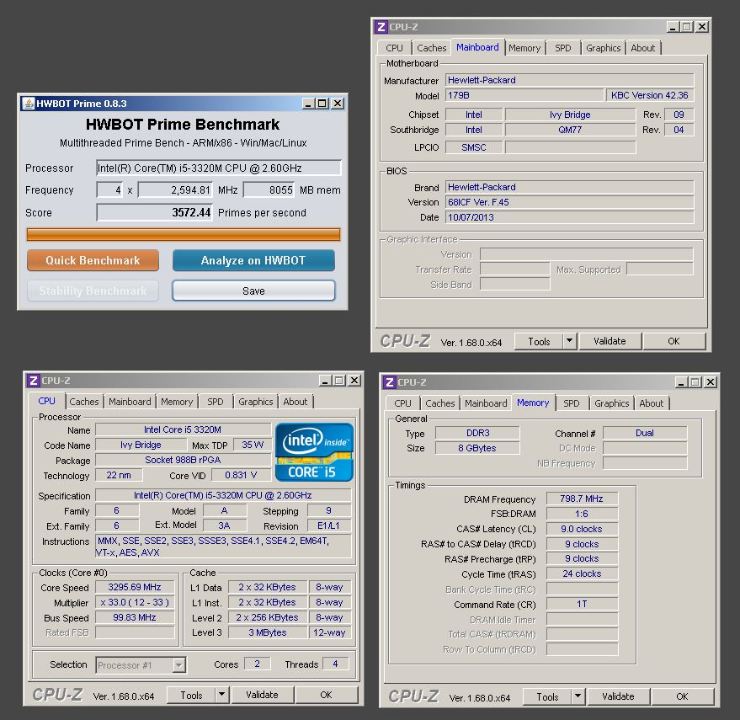Click the Multiplier value x 33.0
The image size is (740, 720).
pyautogui.click(x=135, y=602)
